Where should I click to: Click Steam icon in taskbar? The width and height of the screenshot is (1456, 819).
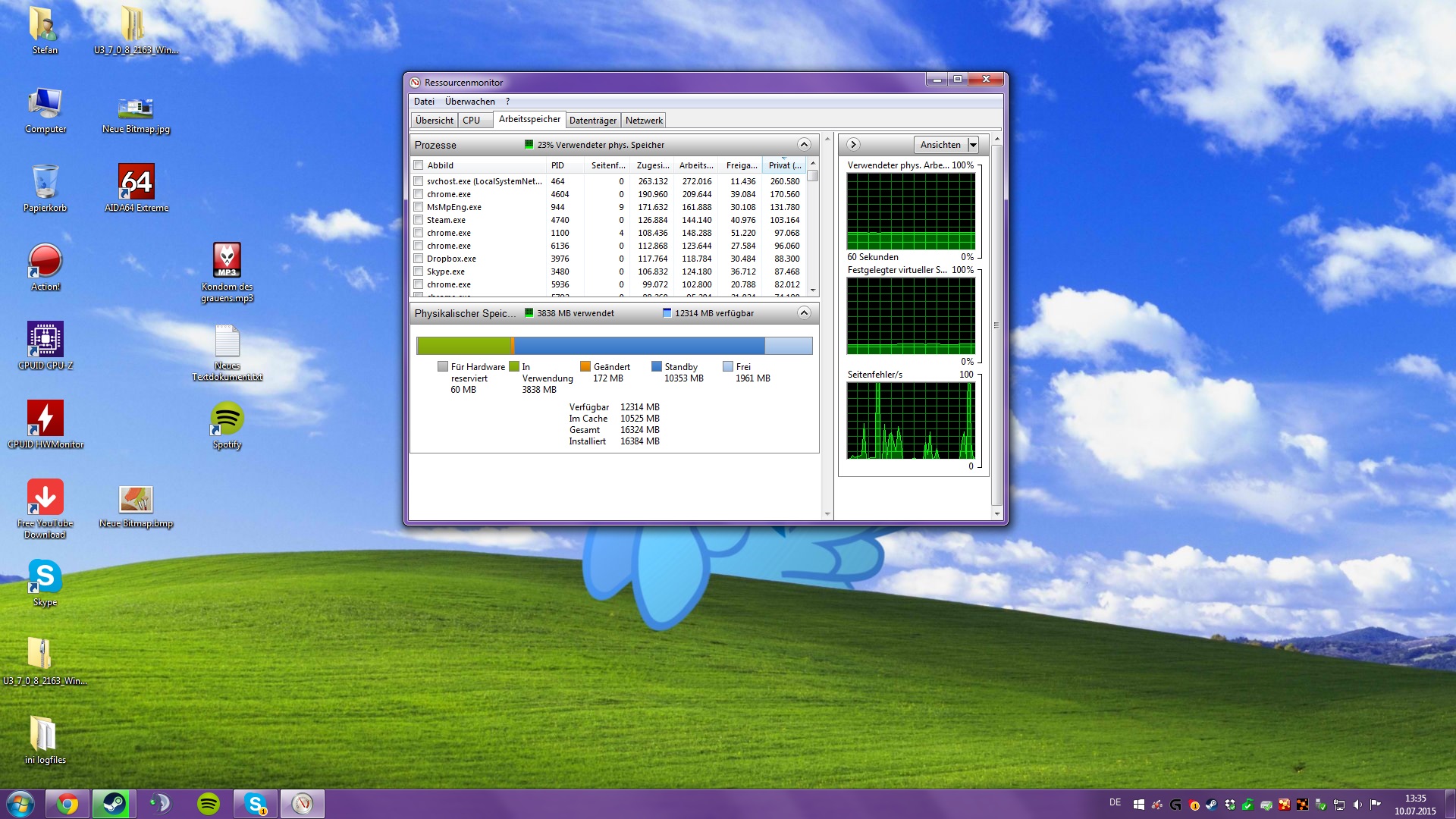115,803
